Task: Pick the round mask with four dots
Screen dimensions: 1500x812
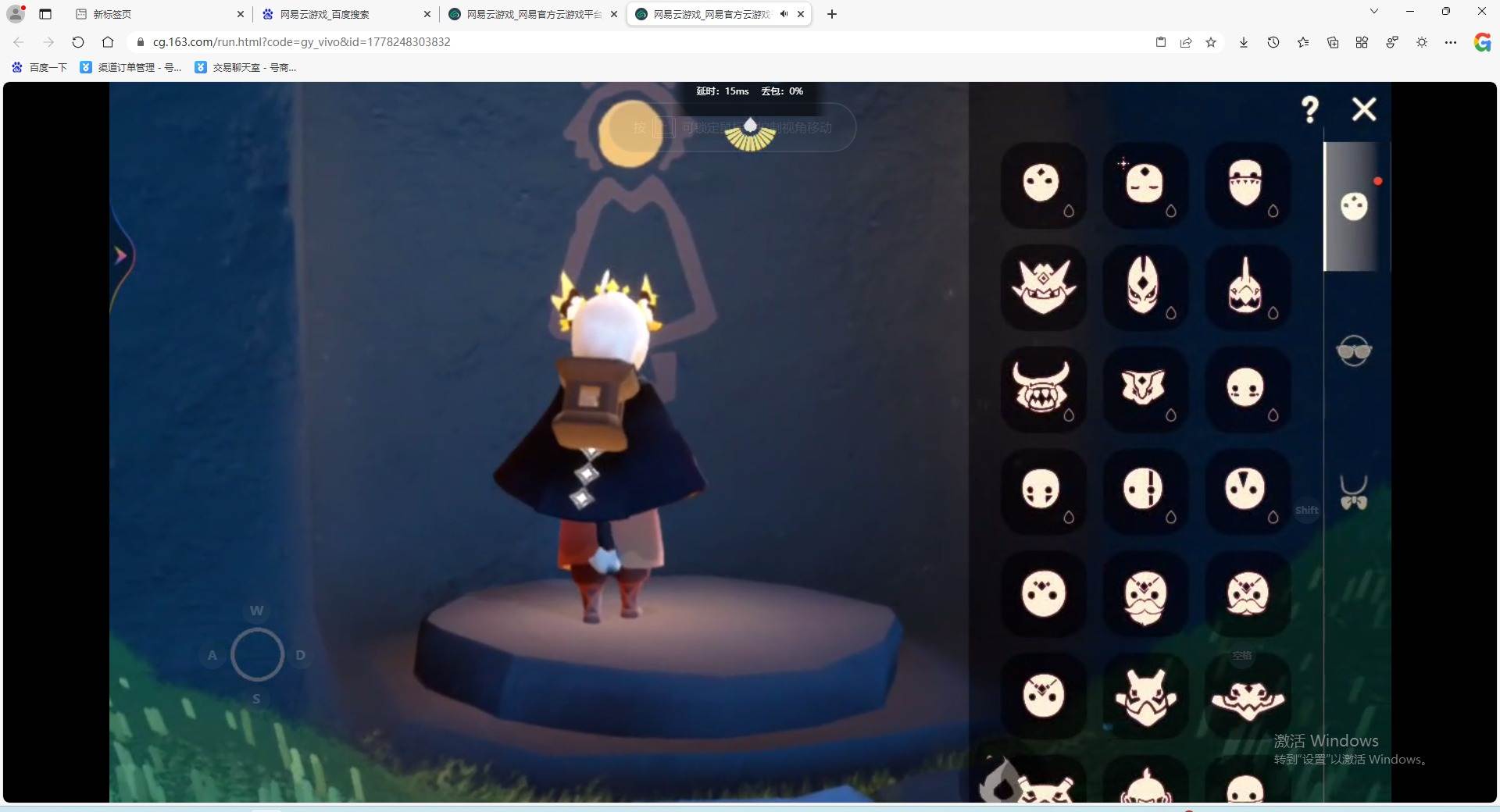Action: (x=1043, y=593)
